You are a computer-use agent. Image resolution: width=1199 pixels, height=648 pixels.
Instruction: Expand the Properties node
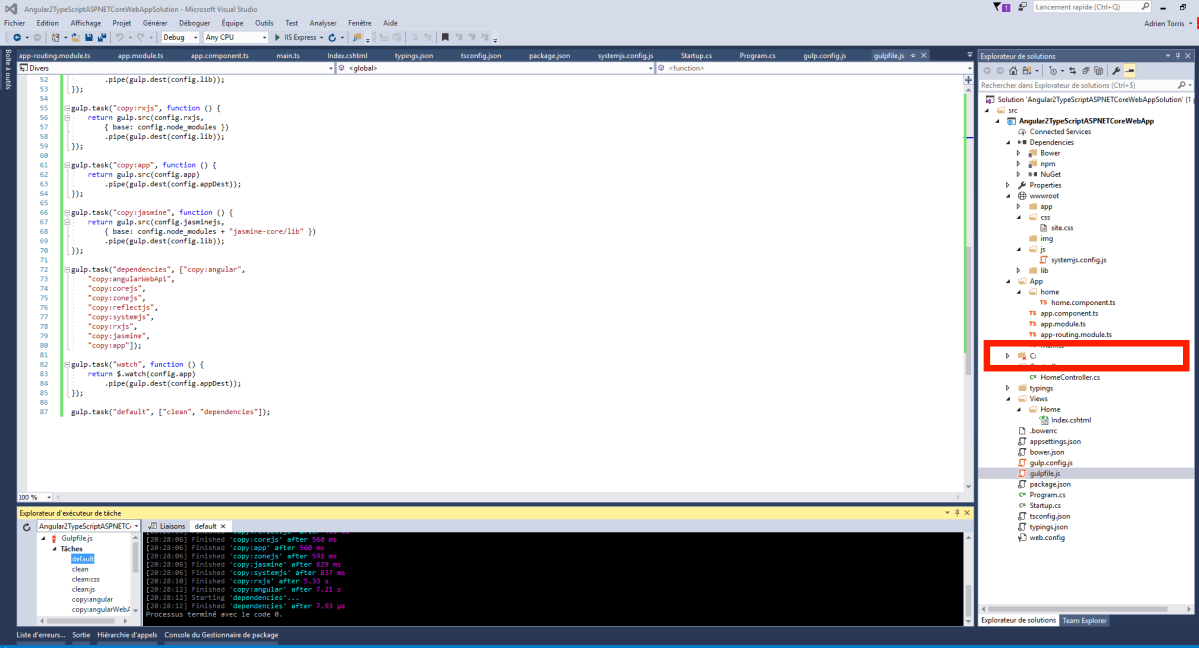click(1008, 185)
